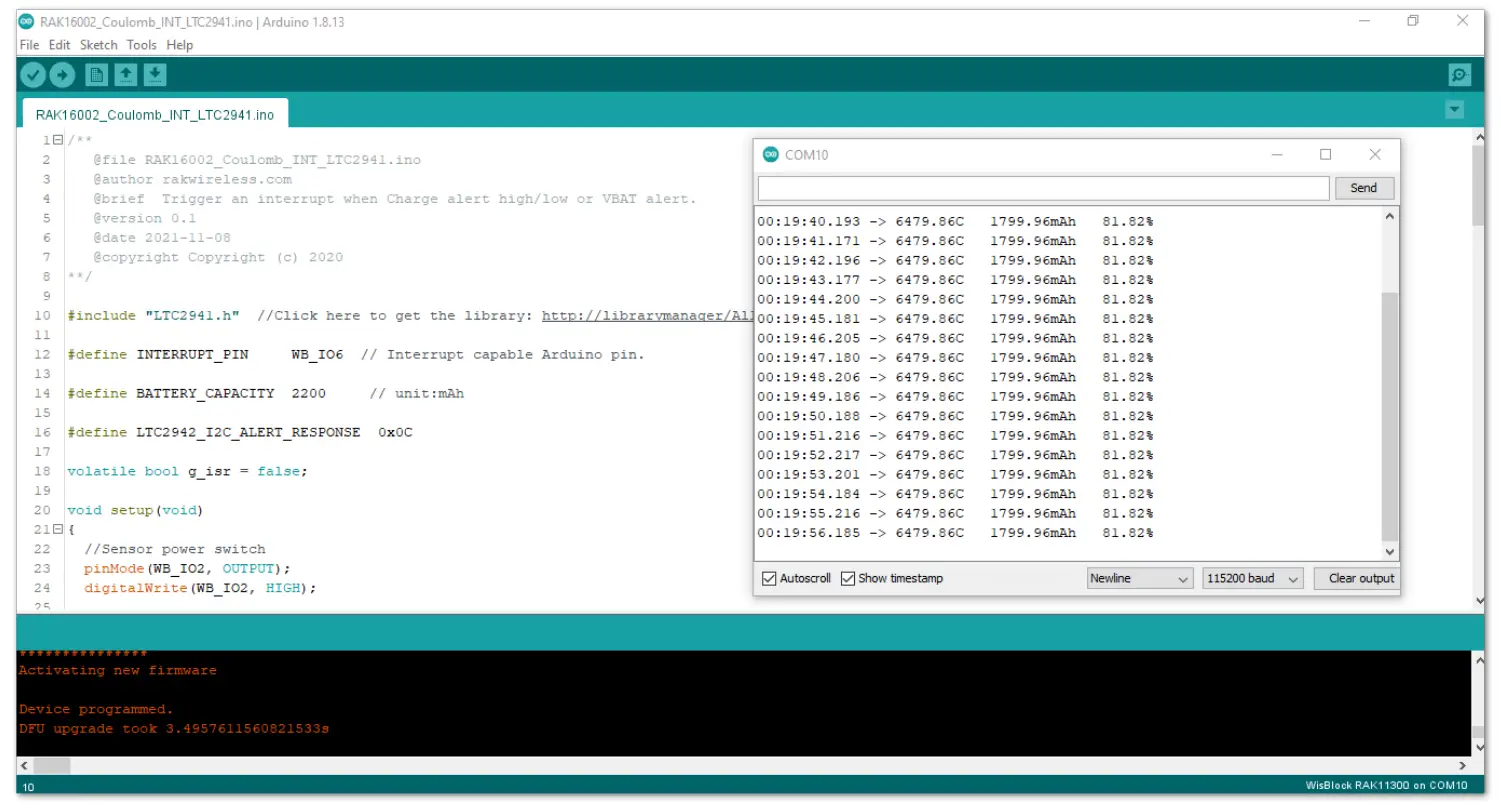Open the Edit menu

(60, 45)
